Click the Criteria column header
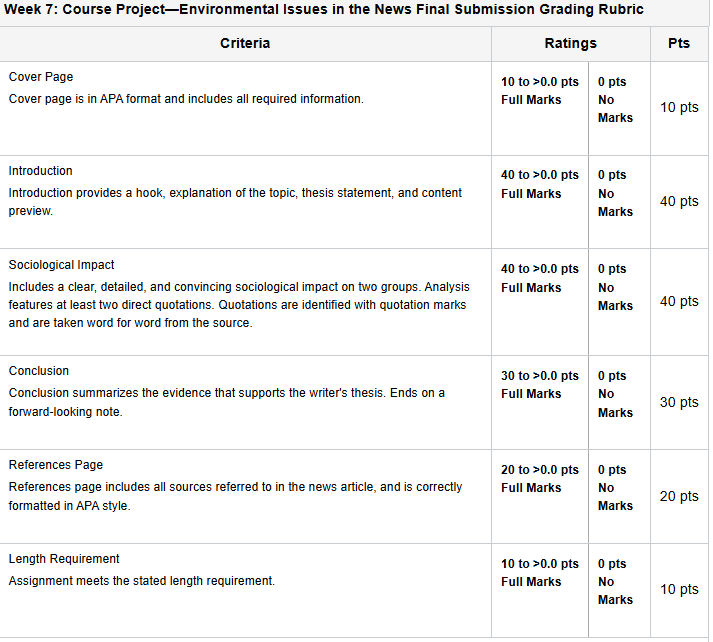 coord(245,44)
